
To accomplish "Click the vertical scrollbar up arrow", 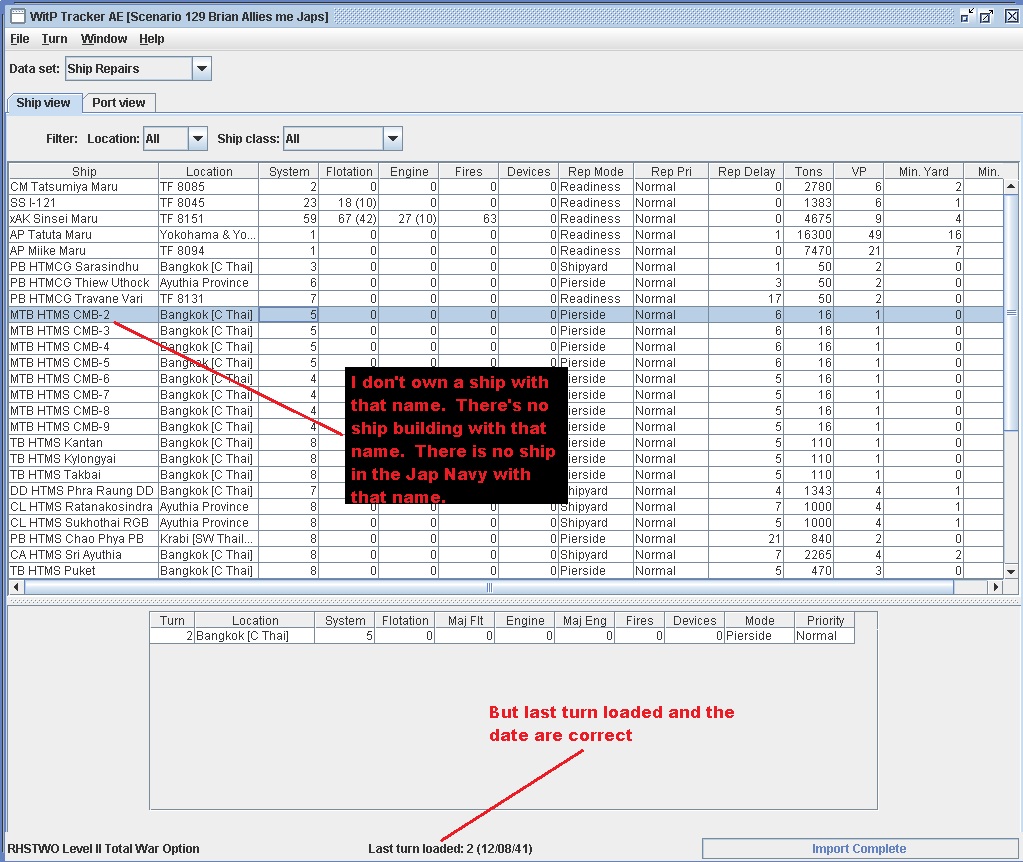I will 1011,186.
